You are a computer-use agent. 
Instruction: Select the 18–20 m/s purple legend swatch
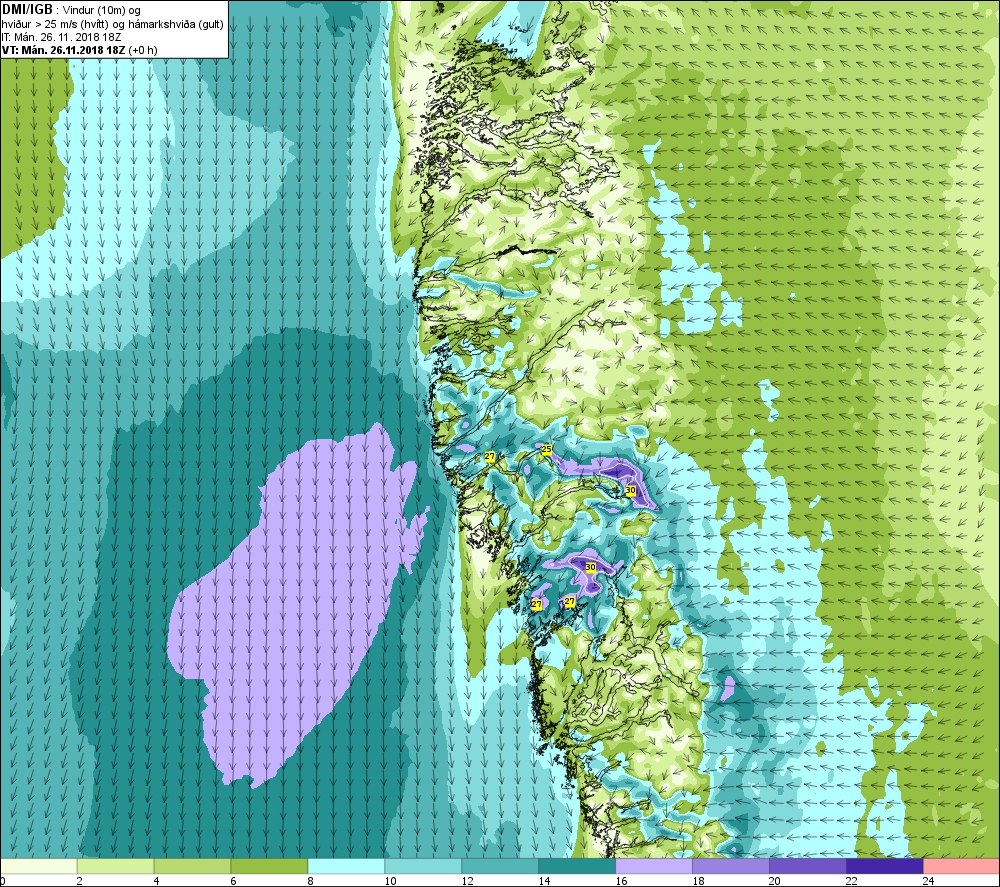(731, 866)
